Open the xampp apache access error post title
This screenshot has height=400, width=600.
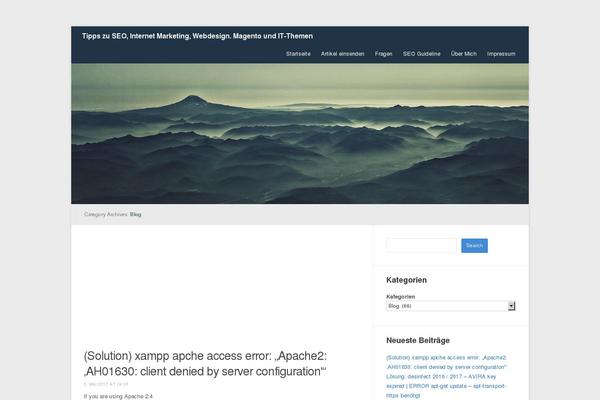click(205, 364)
